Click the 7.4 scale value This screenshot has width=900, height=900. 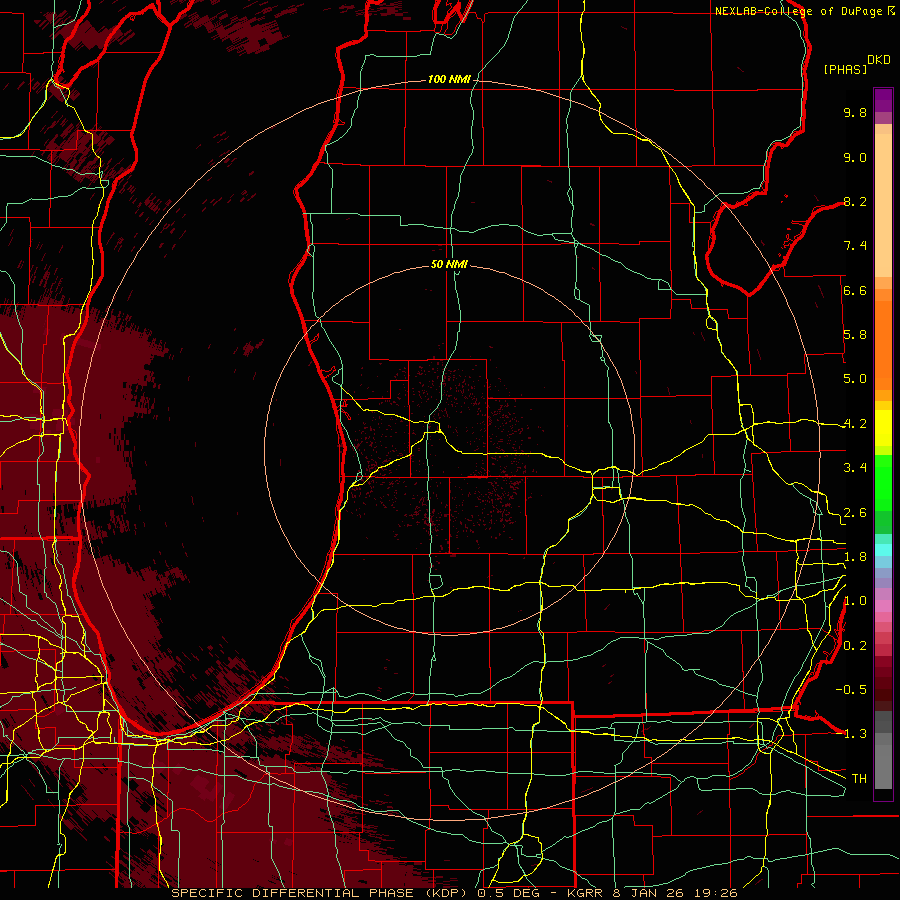(x=855, y=246)
